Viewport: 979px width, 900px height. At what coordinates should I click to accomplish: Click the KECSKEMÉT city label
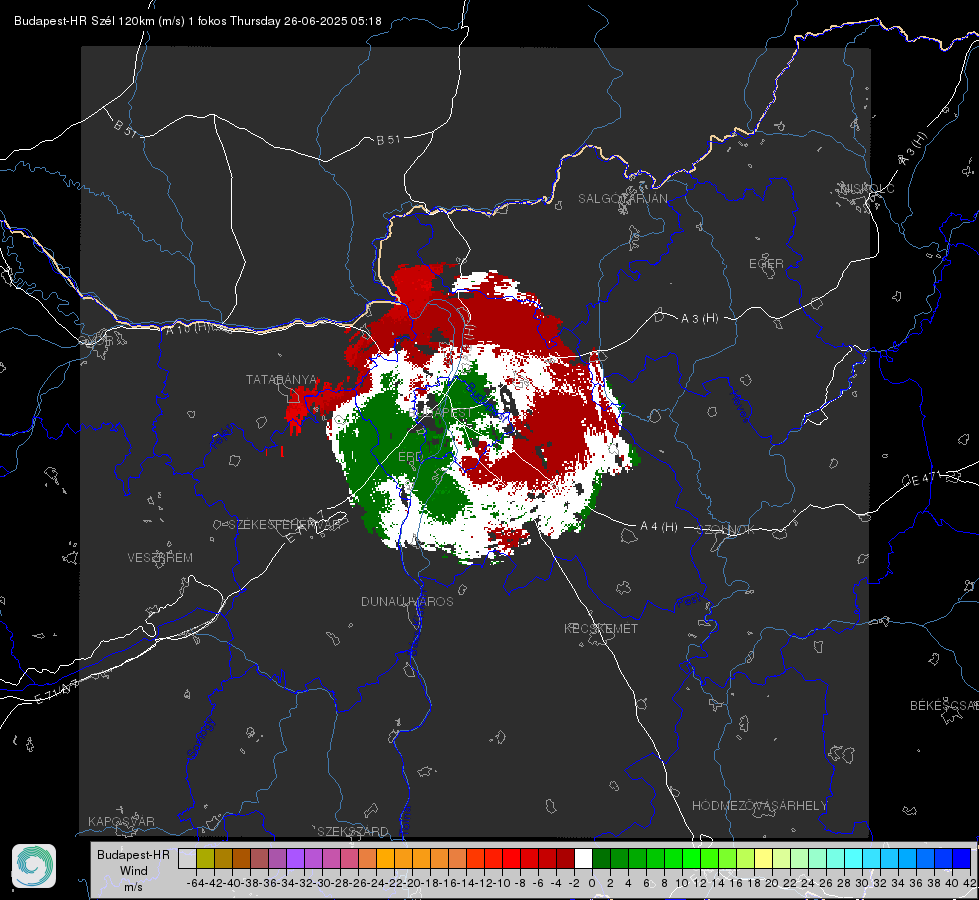[x=601, y=628]
